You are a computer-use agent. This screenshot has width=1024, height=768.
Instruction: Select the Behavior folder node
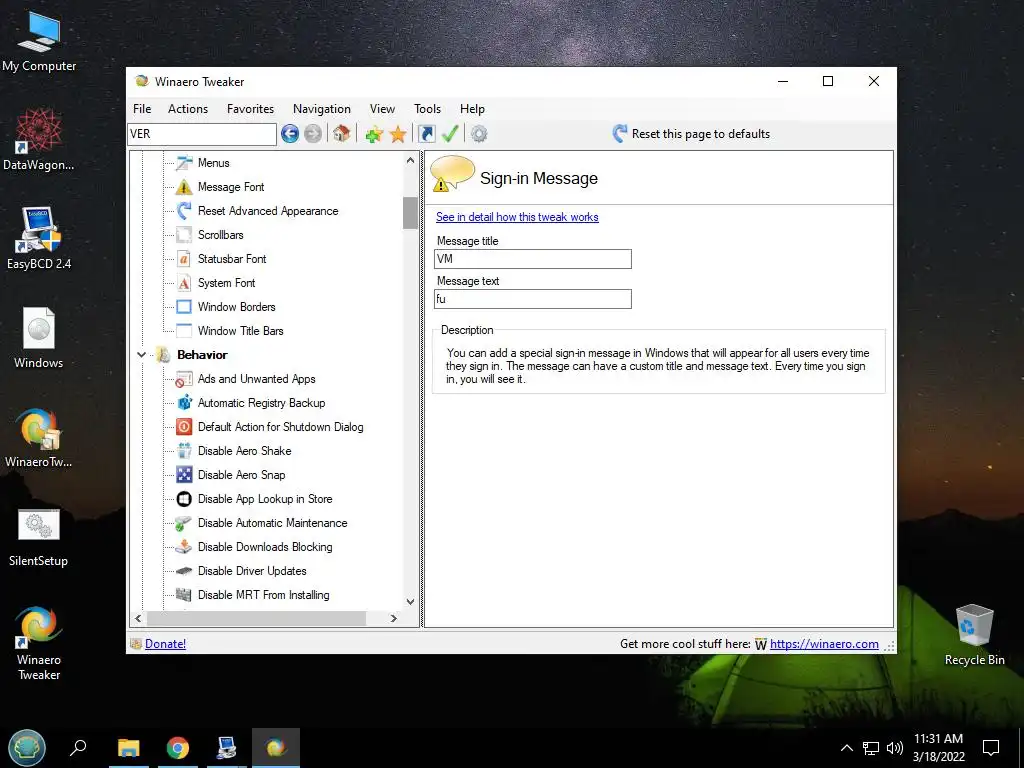[202, 355]
